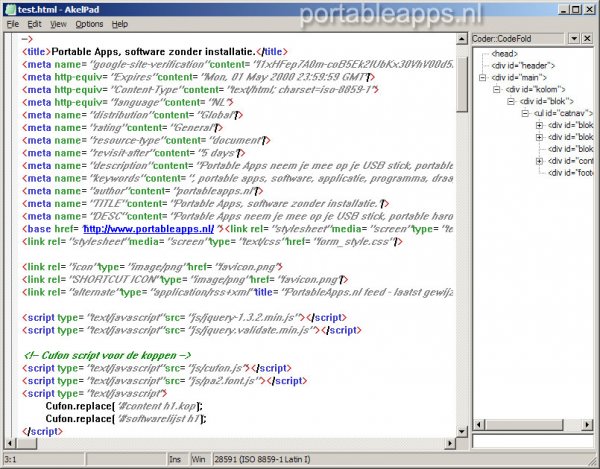The width and height of the screenshot is (600, 469).
Task: Collapse the div id="blok" node
Action: [511, 101]
